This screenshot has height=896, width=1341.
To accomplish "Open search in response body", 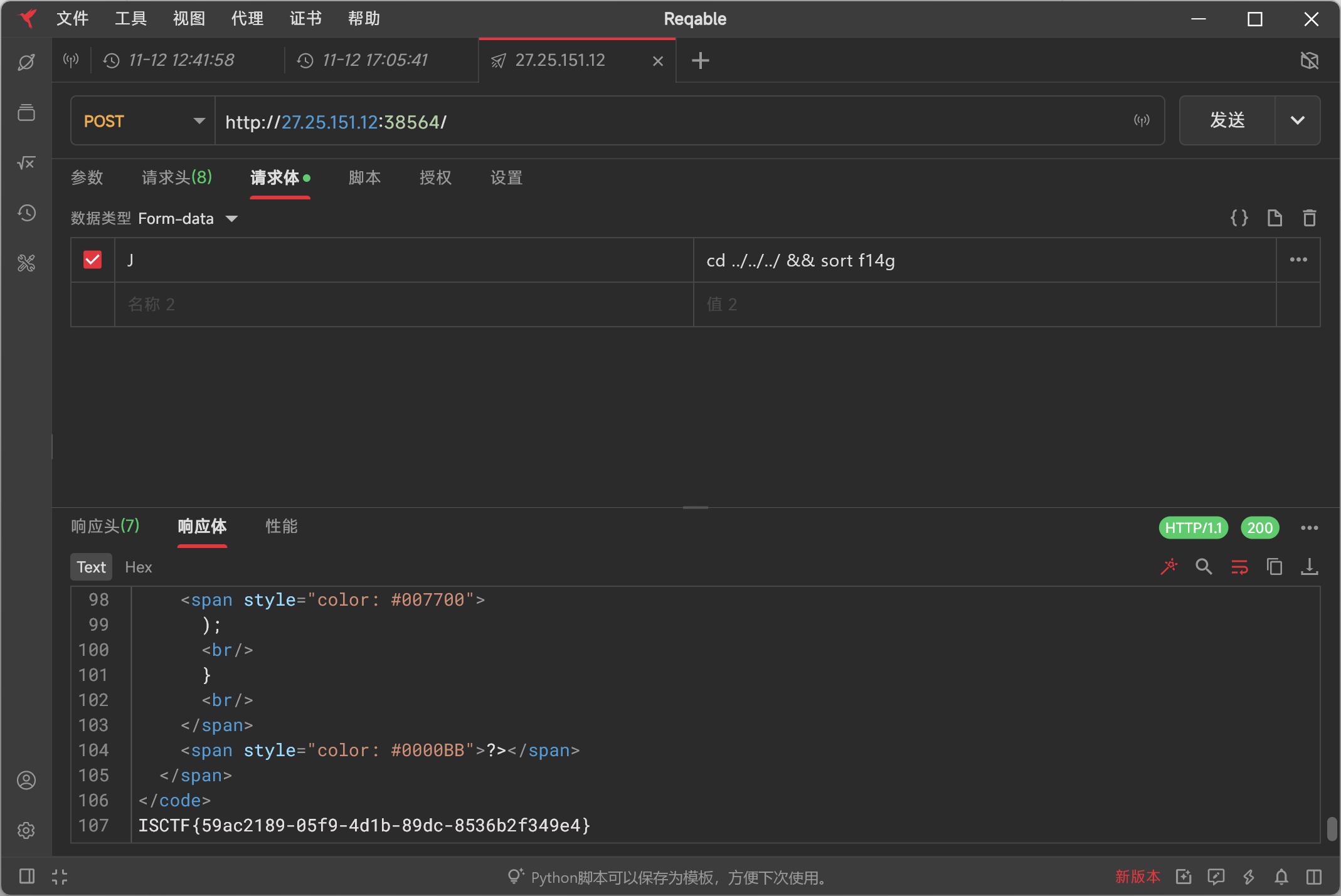I will click(1204, 567).
